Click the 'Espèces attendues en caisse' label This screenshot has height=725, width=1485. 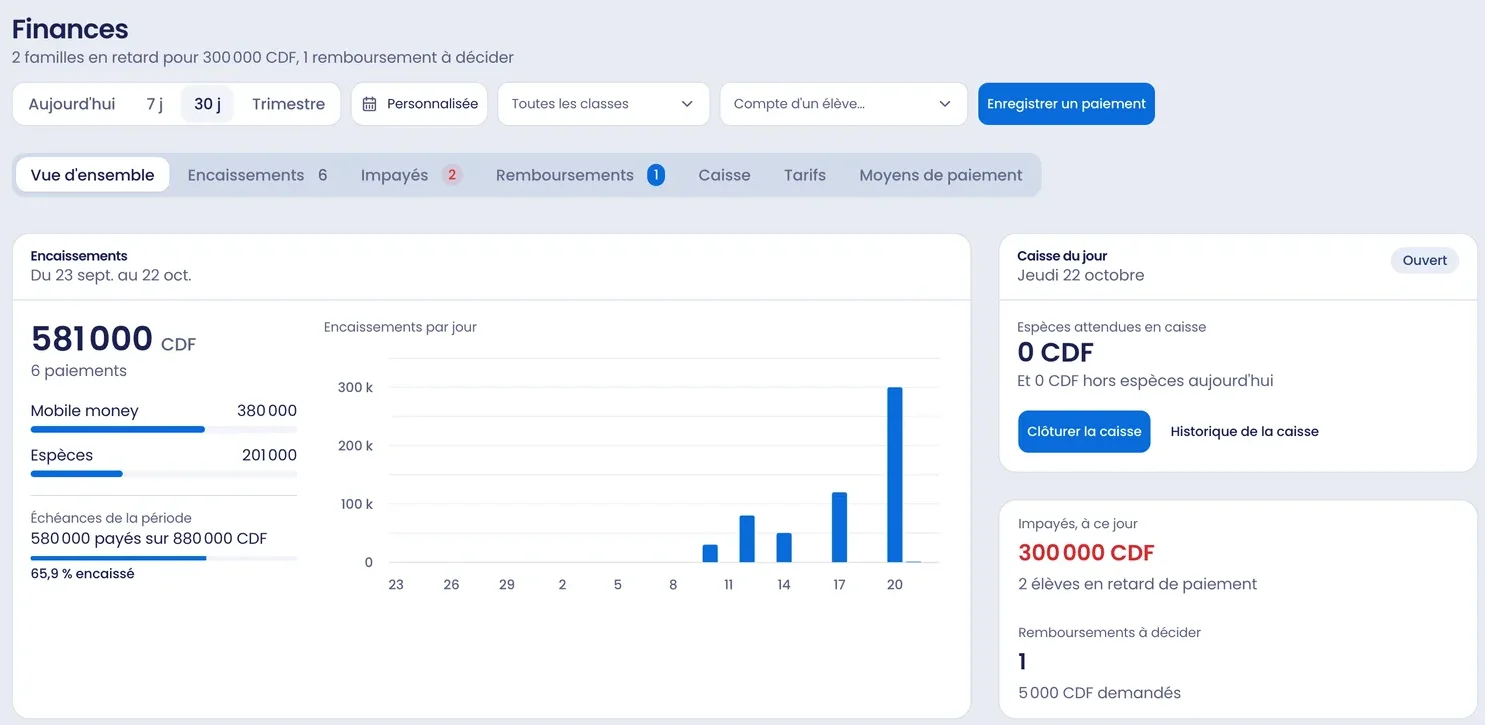(1112, 327)
